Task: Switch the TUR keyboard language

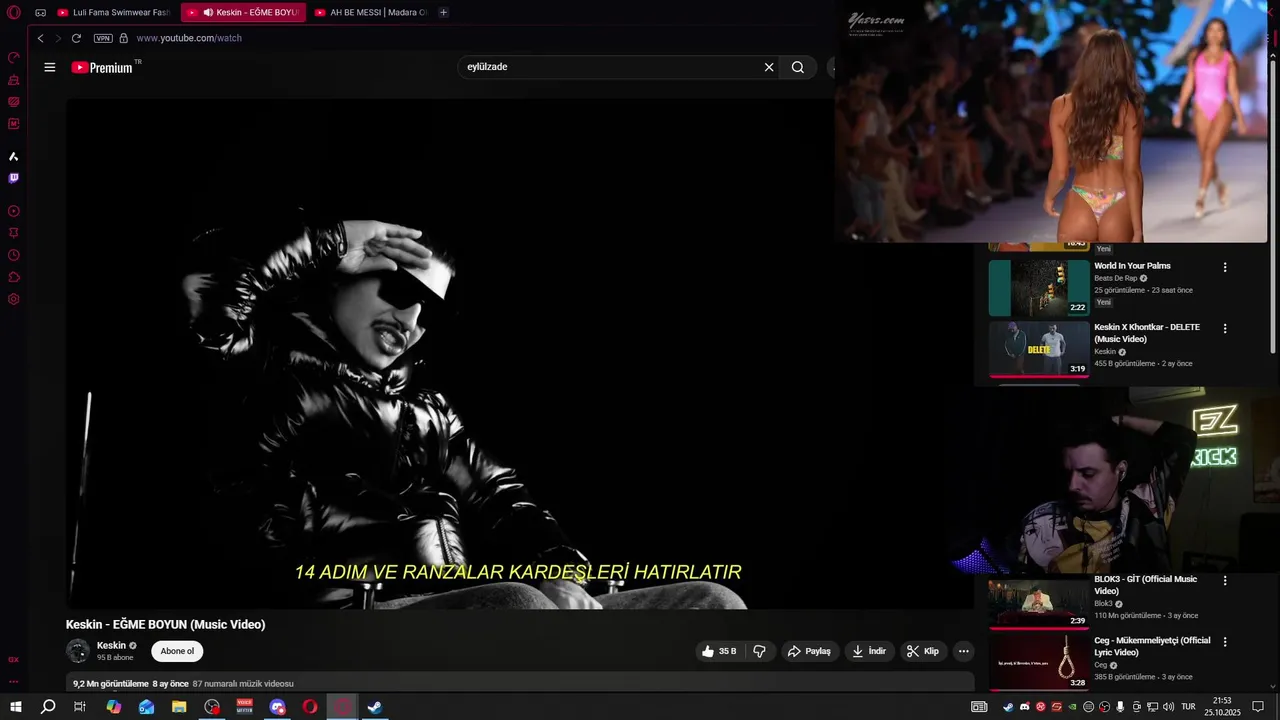Action: pyautogui.click(x=1189, y=707)
